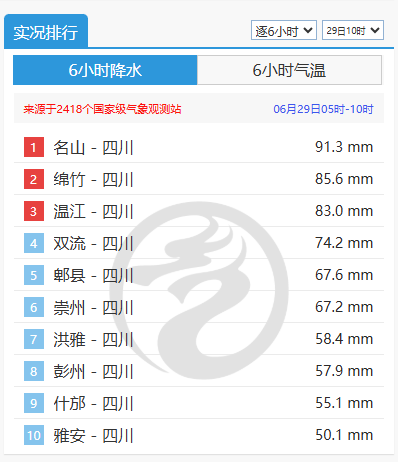Switch to the 6小时气温 tab
Viewport: 398px width, 462px height.
click(x=289, y=70)
